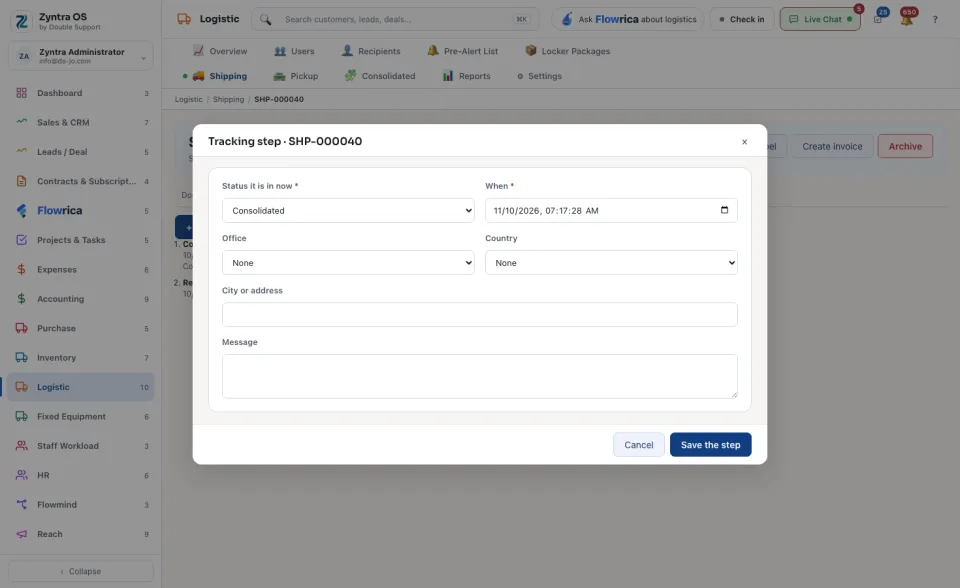Click the search magnifier icon

click(x=265, y=20)
